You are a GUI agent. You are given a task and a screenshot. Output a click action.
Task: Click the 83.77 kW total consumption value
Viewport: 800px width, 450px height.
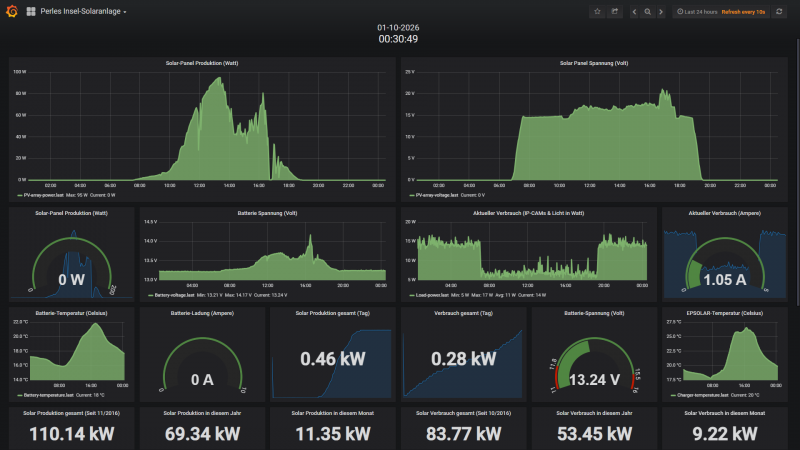[x=463, y=434]
